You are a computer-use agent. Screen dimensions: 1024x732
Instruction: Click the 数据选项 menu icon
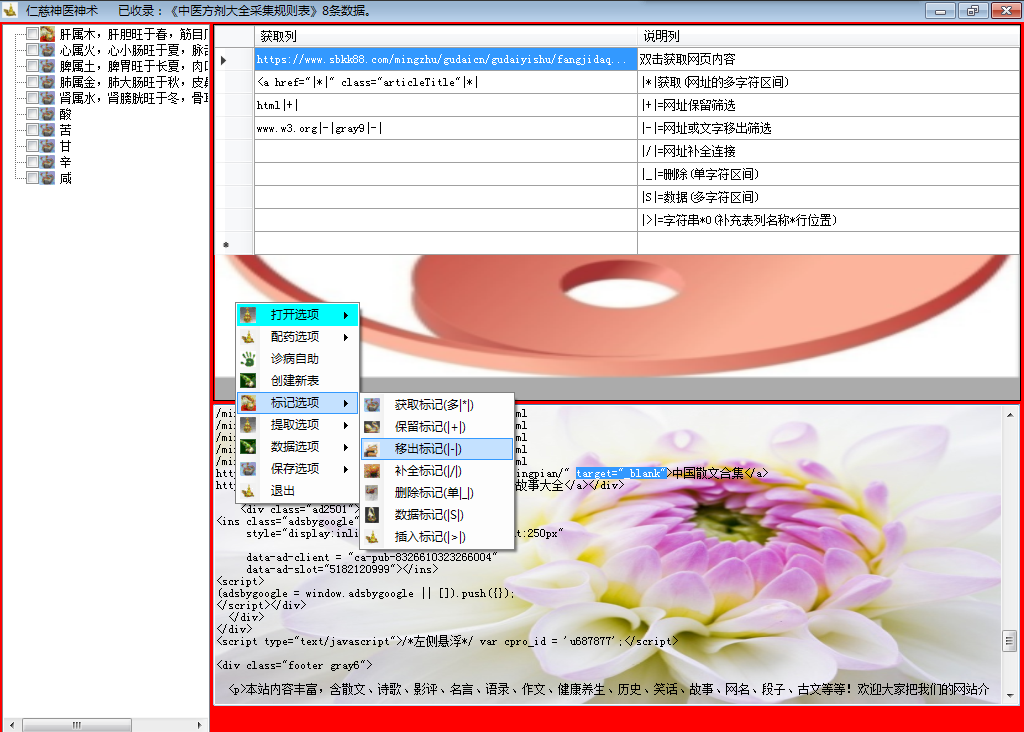pos(248,447)
